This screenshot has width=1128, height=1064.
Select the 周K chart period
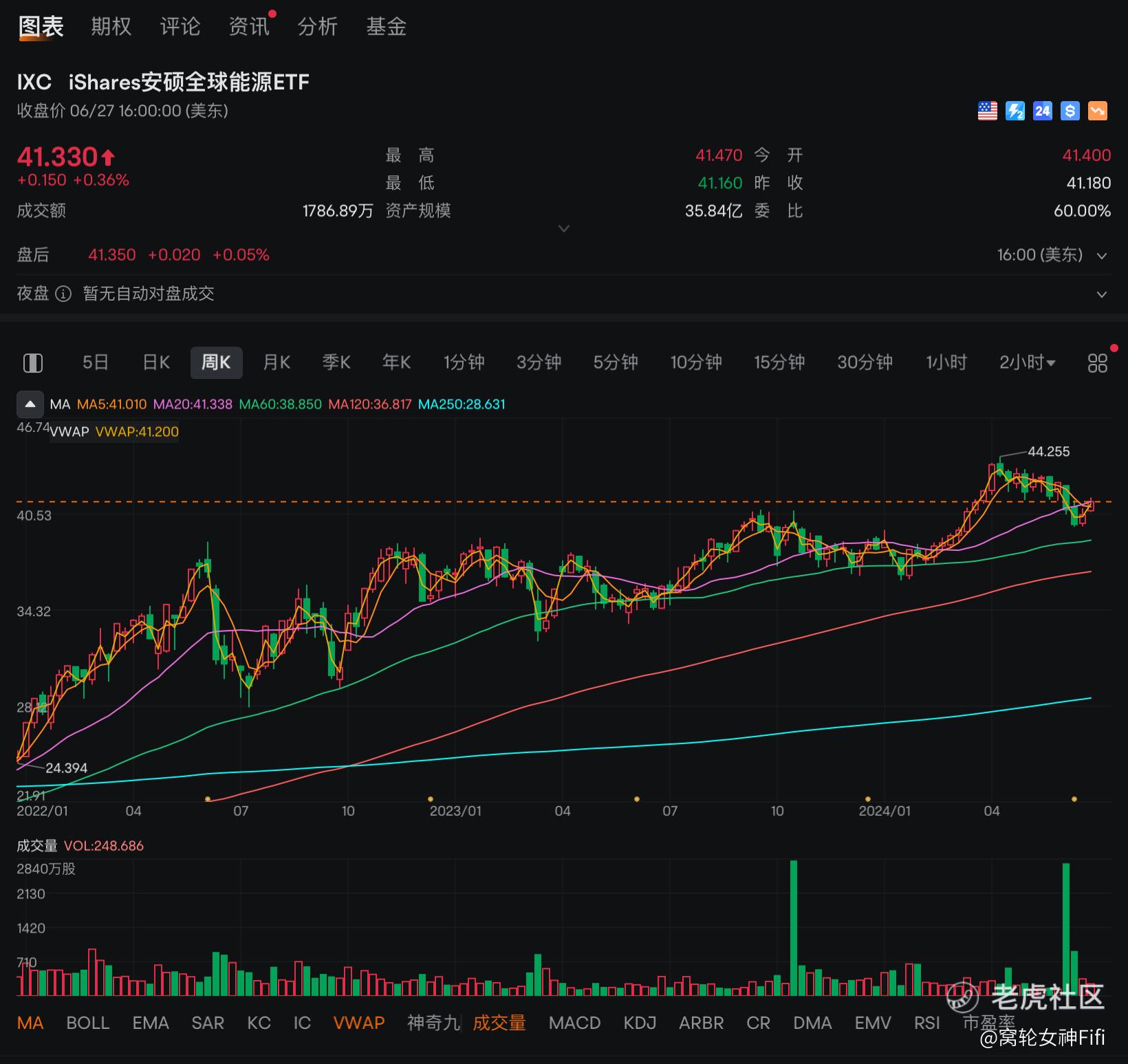(x=216, y=362)
